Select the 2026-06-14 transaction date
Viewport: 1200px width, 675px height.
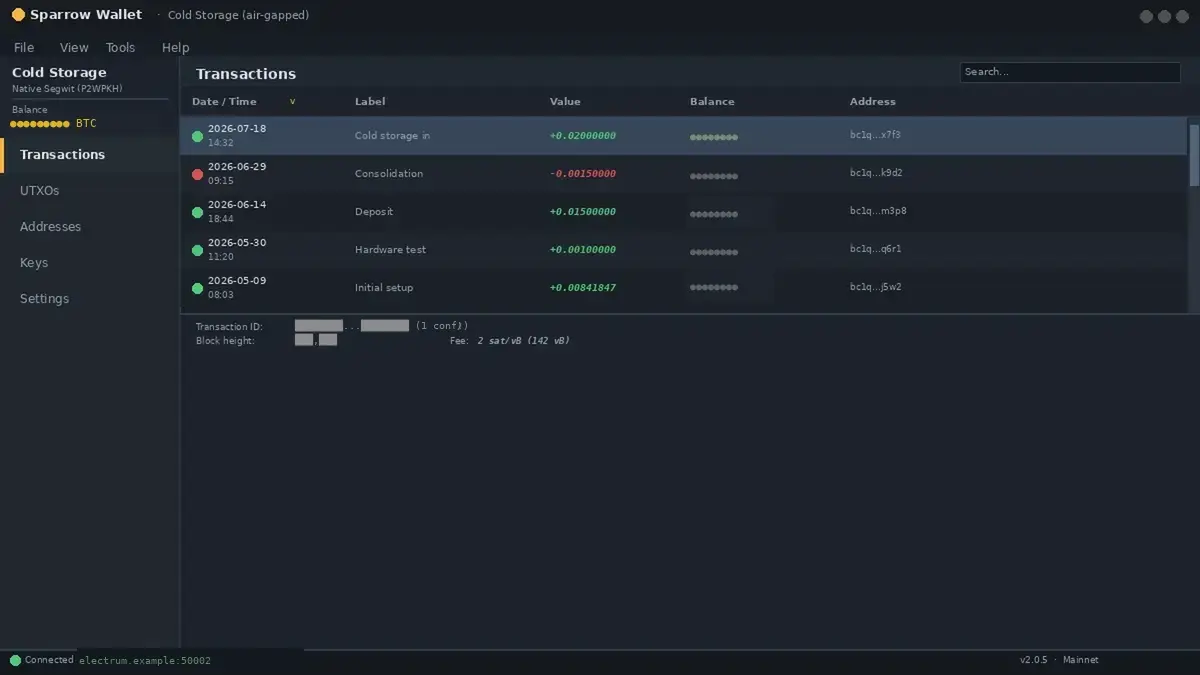(x=237, y=205)
